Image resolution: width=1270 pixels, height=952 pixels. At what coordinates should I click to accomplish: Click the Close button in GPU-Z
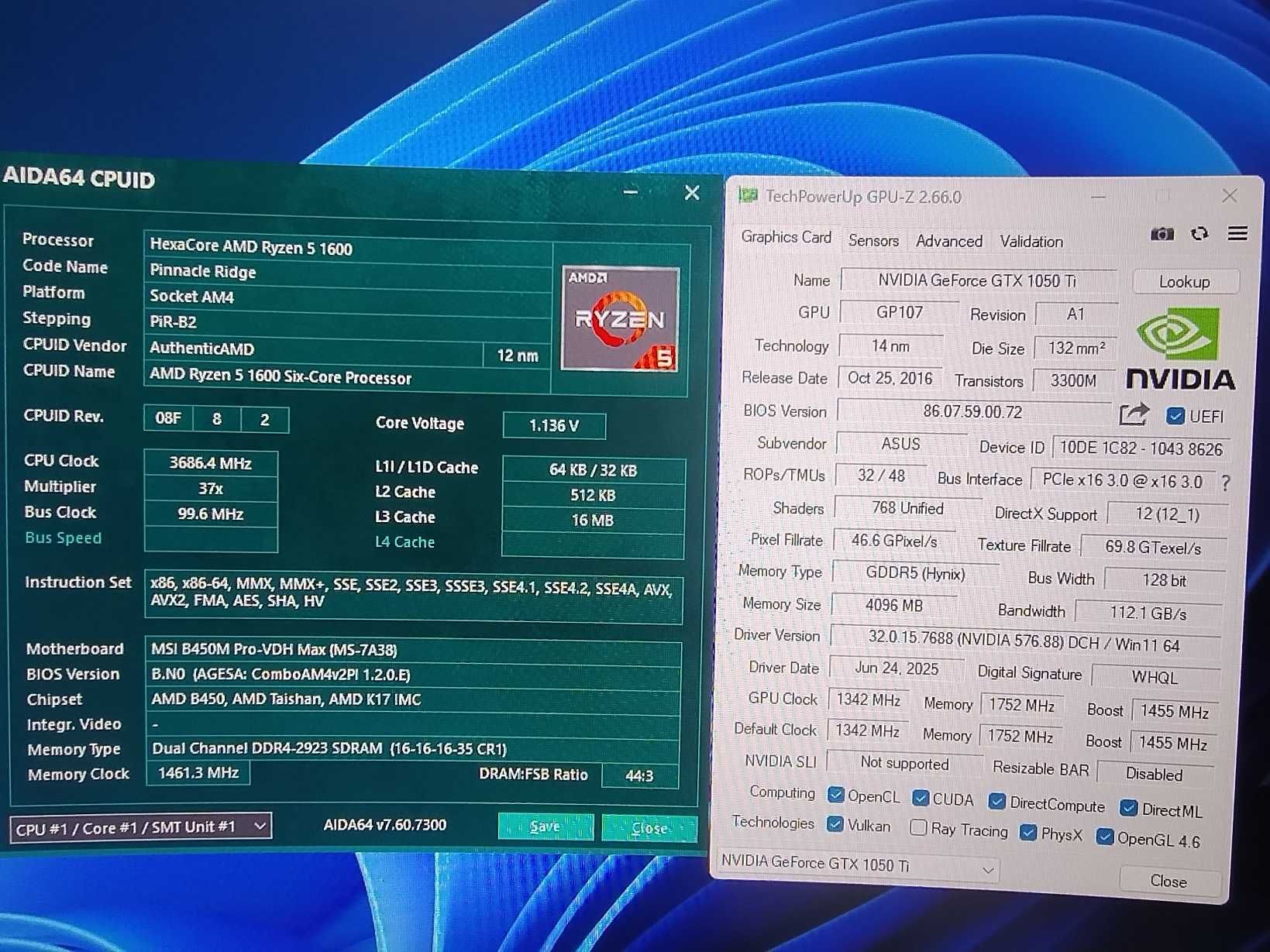pyautogui.click(x=1168, y=882)
